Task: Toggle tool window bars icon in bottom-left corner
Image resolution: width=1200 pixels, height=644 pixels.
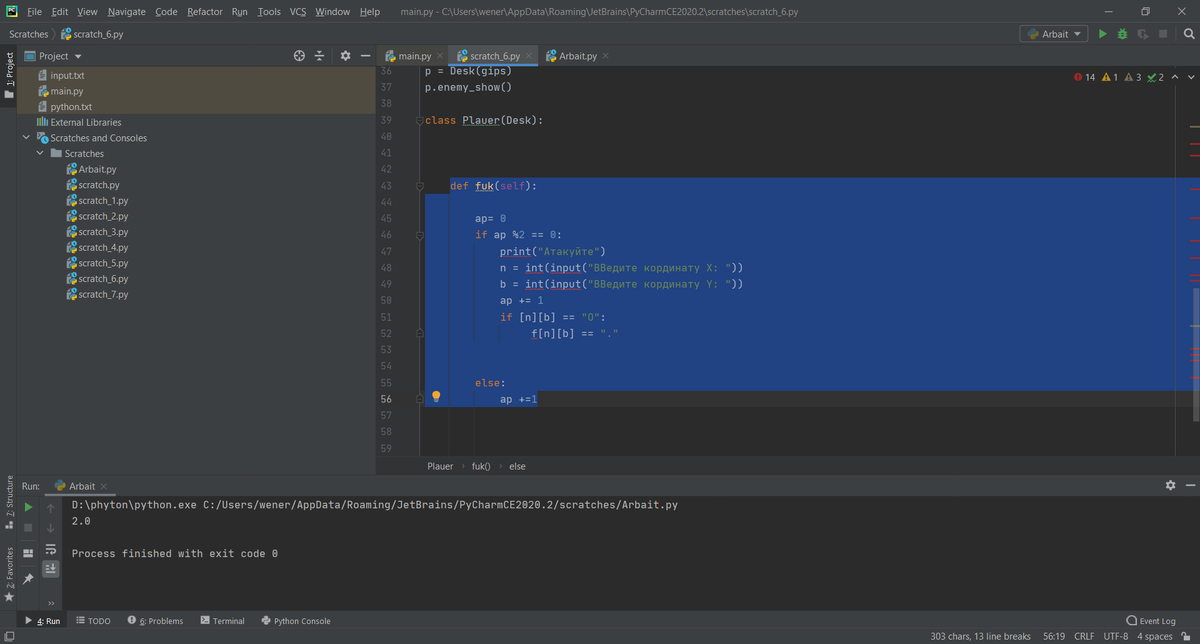Action: pos(8,636)
